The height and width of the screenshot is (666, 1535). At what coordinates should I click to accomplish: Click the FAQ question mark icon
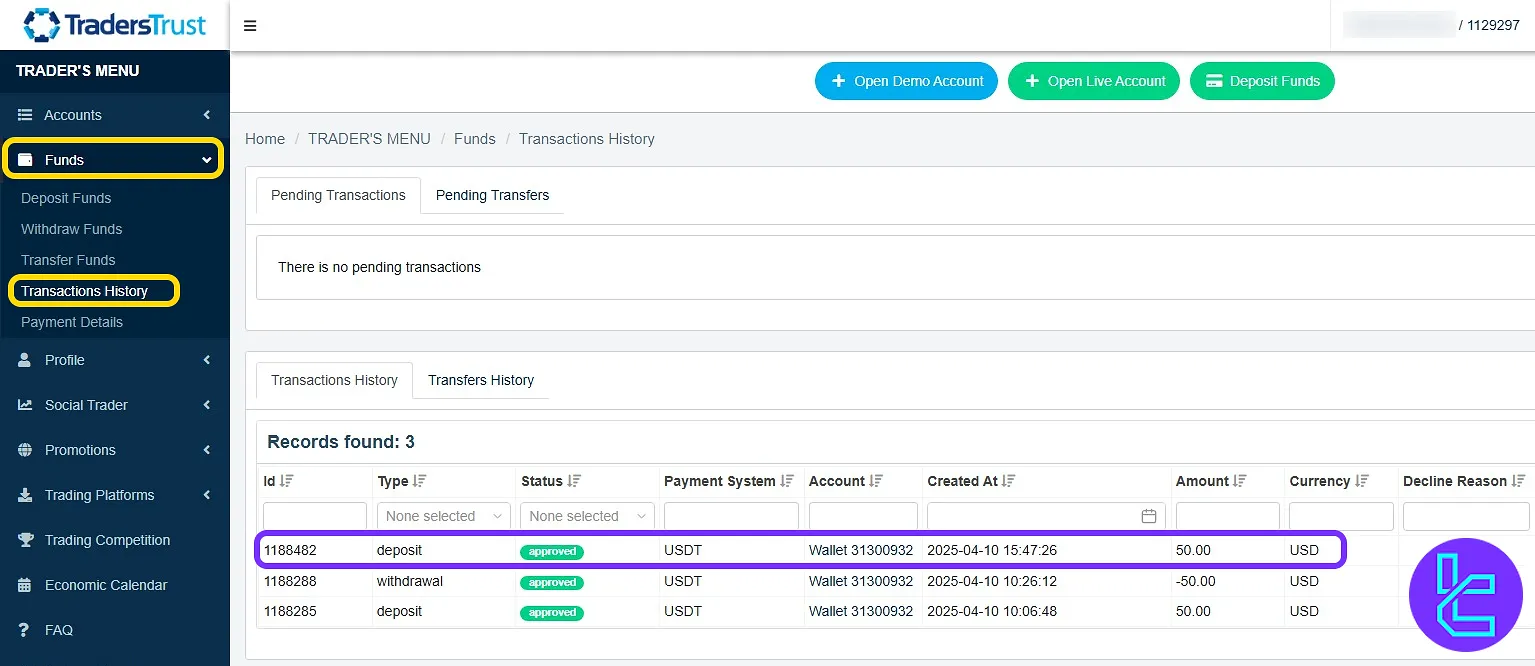pyautogui.click(x=25, y=630)
